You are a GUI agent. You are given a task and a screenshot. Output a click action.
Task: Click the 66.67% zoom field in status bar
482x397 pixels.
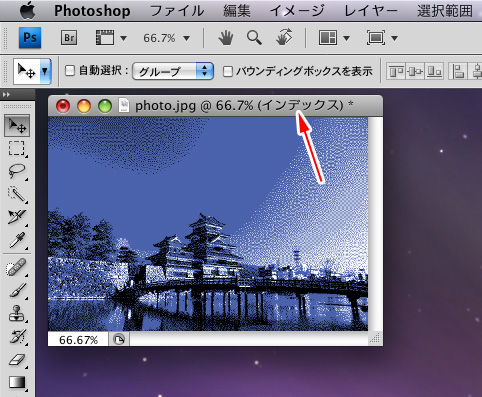coord(78,340)
